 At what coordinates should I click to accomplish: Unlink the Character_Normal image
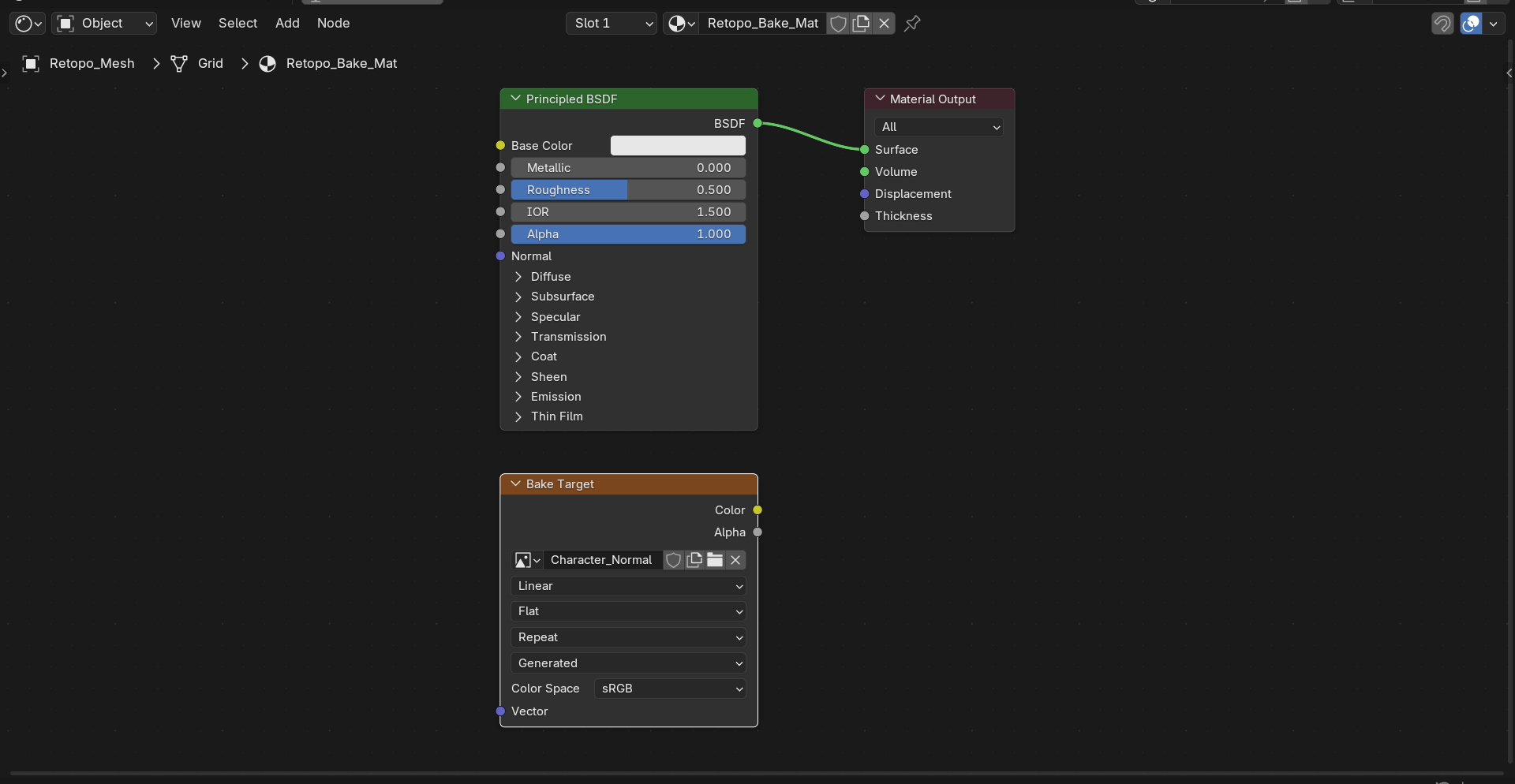click(735, 560)
